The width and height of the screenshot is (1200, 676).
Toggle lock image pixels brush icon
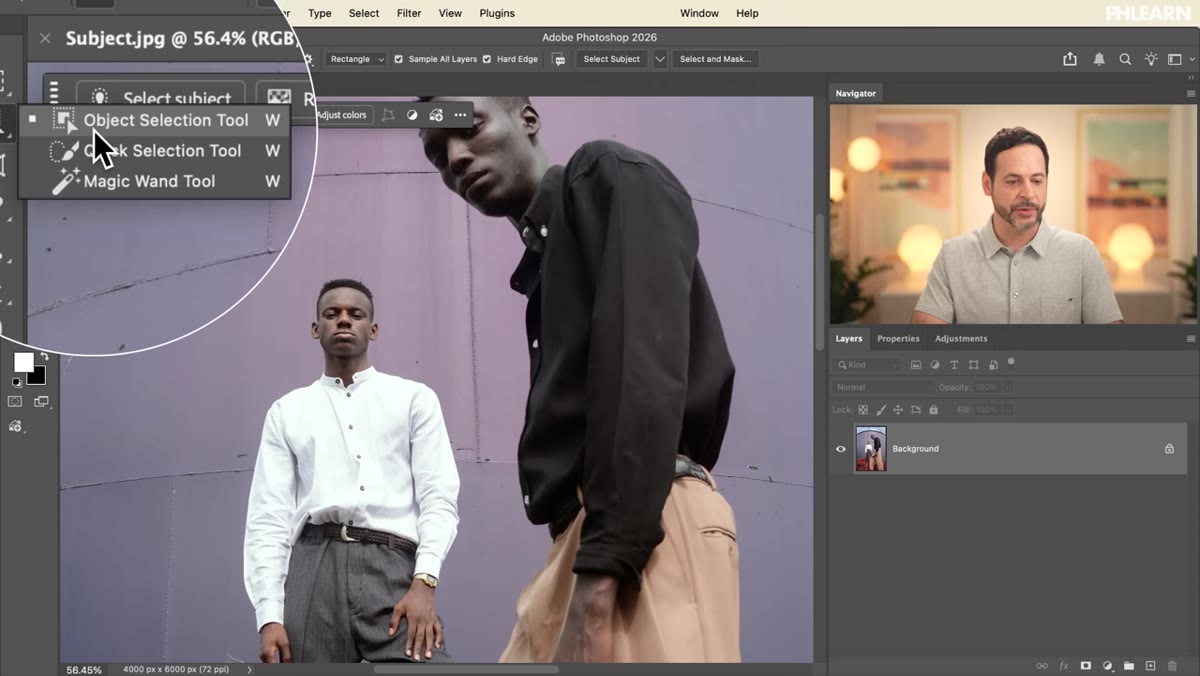coord(881,410)
